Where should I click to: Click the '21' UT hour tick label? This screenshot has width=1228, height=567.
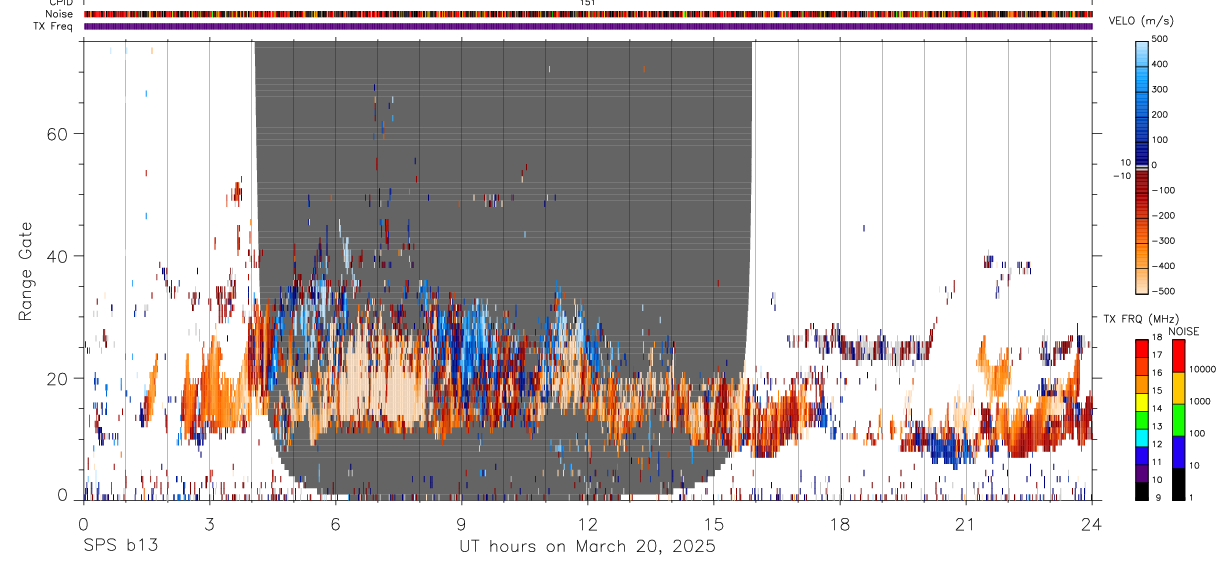pos(965,524)
